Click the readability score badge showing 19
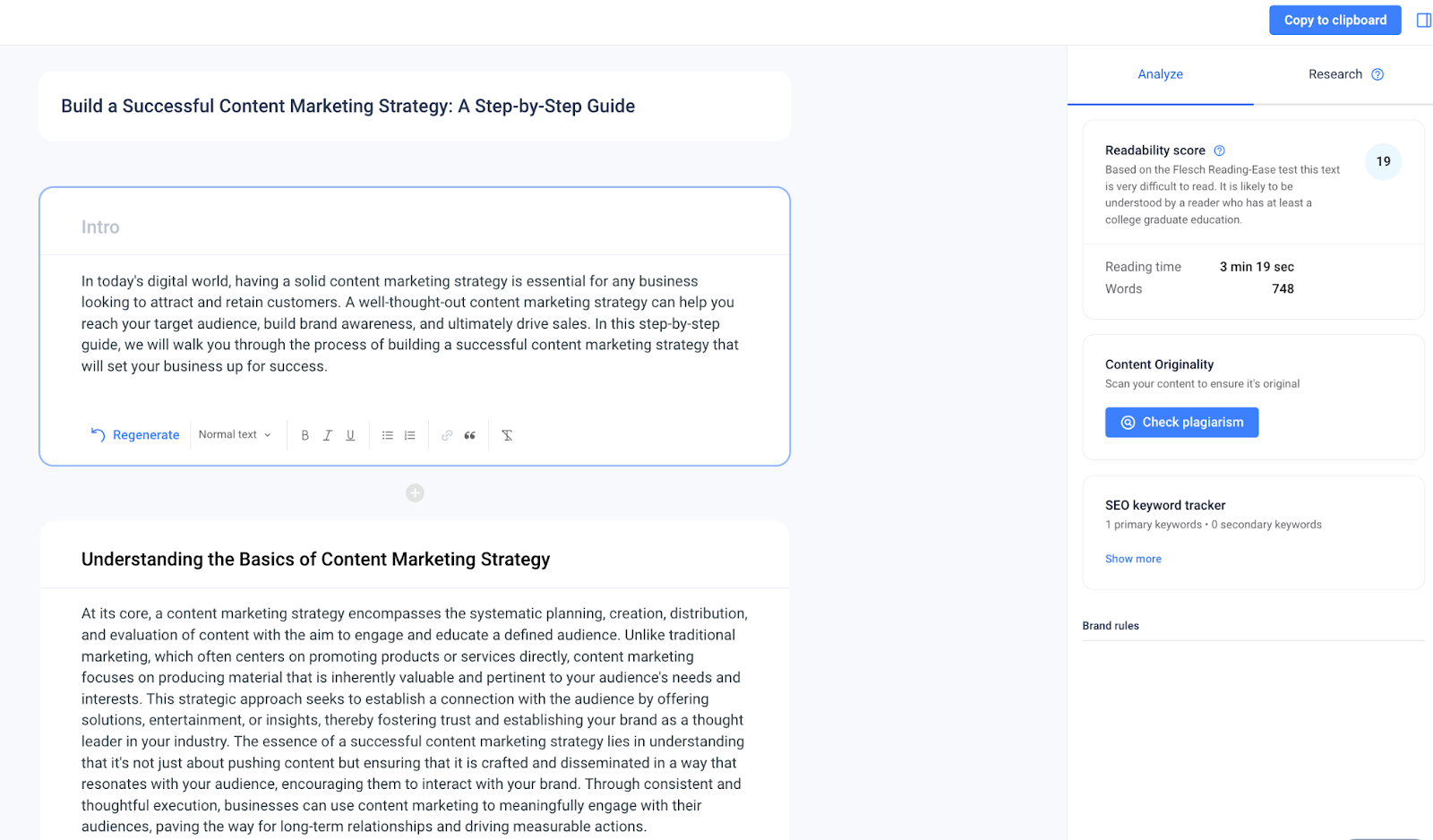The height and width of the screenshot is (840, 1433). (1383, 161)
